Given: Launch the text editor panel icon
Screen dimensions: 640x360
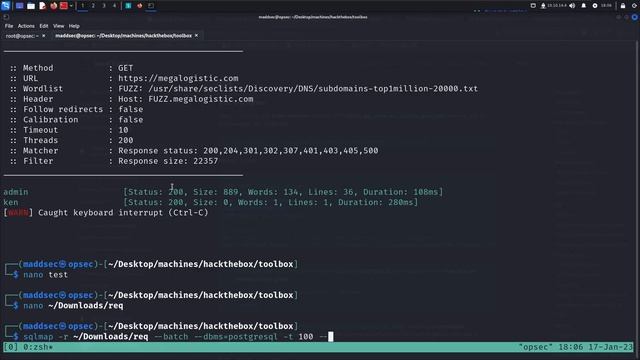Looking at the screenshot, I should point(42,6).
